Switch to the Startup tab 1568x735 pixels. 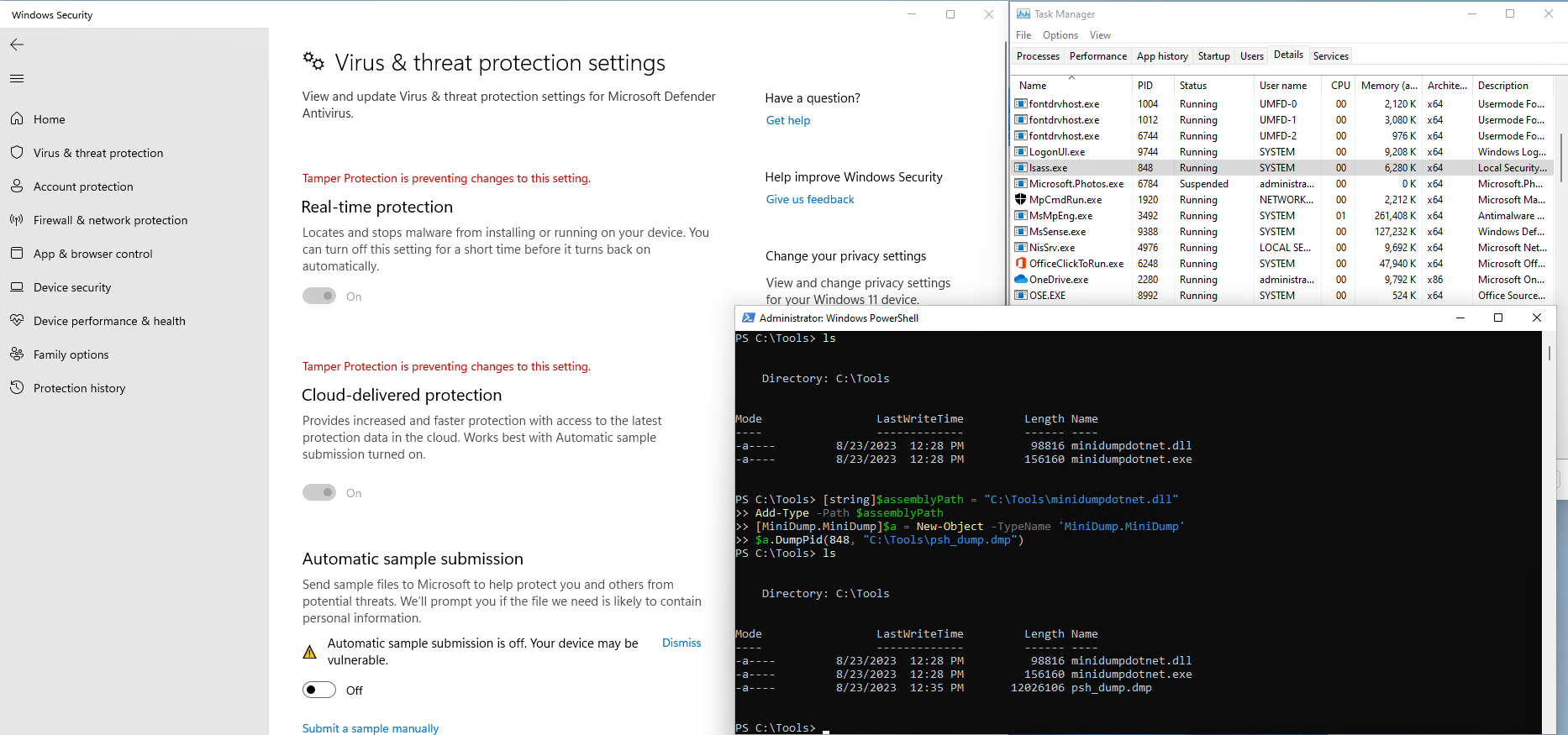click(x=1214, y=56)
